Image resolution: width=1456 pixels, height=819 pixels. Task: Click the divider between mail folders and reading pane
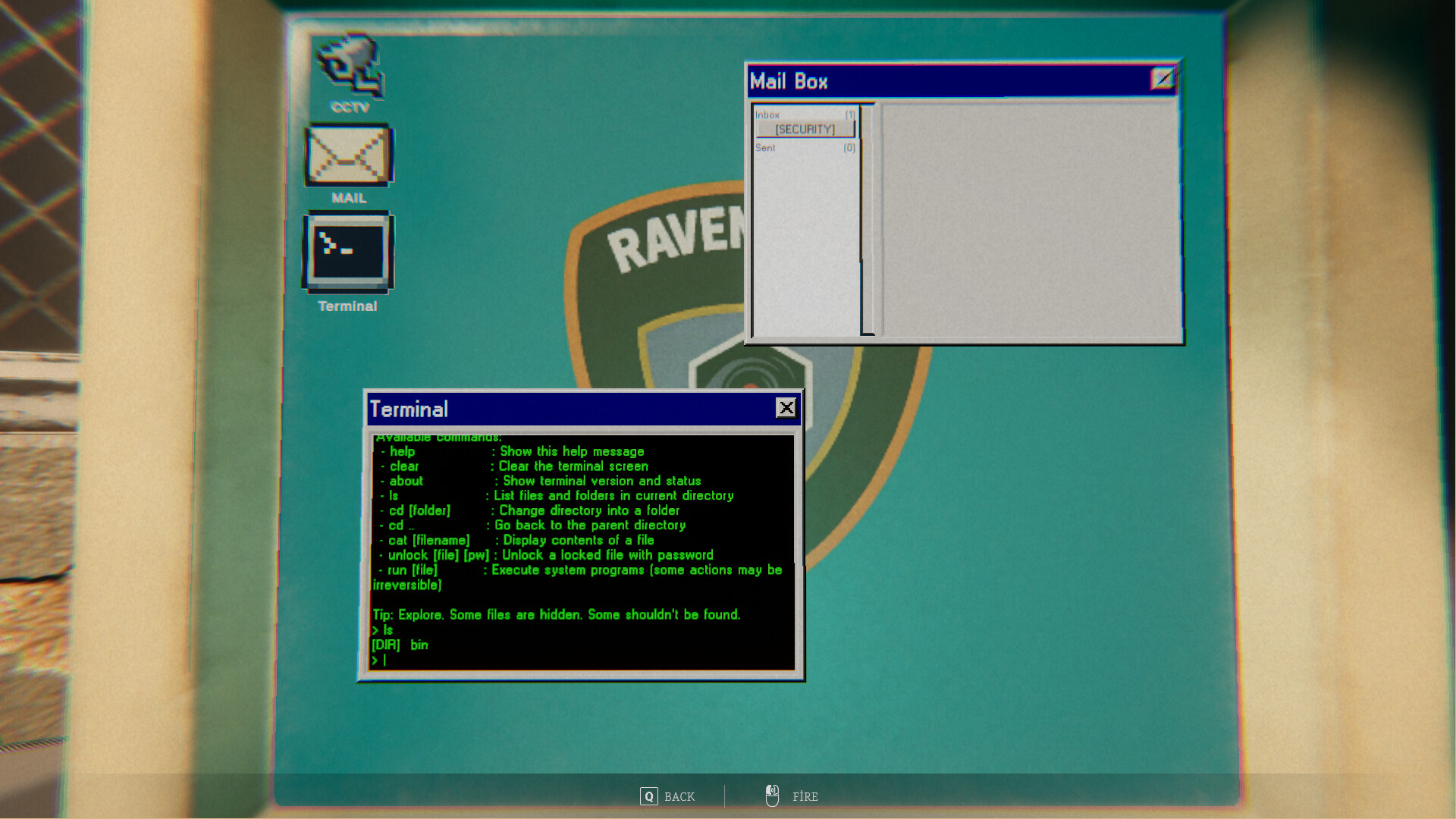coord(866,220)
